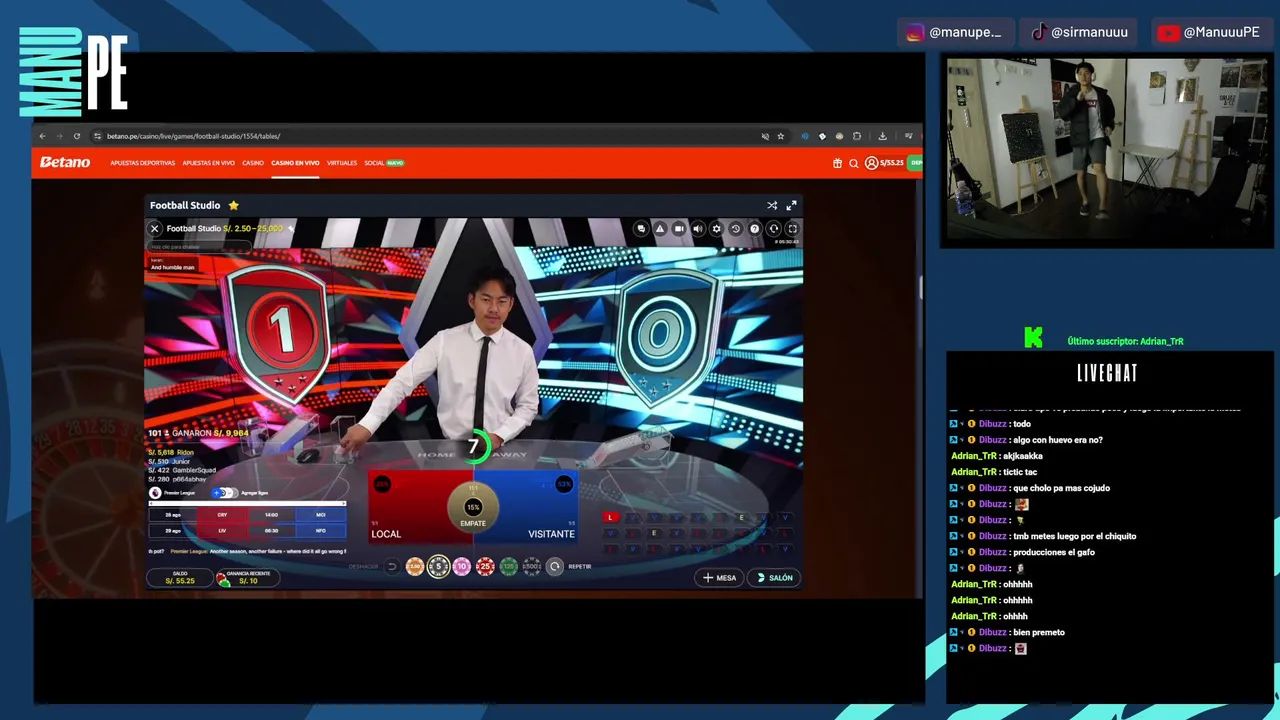Screen dimensions: 1280x720
Task: Open the Social menu item
Action: point(374,163)
